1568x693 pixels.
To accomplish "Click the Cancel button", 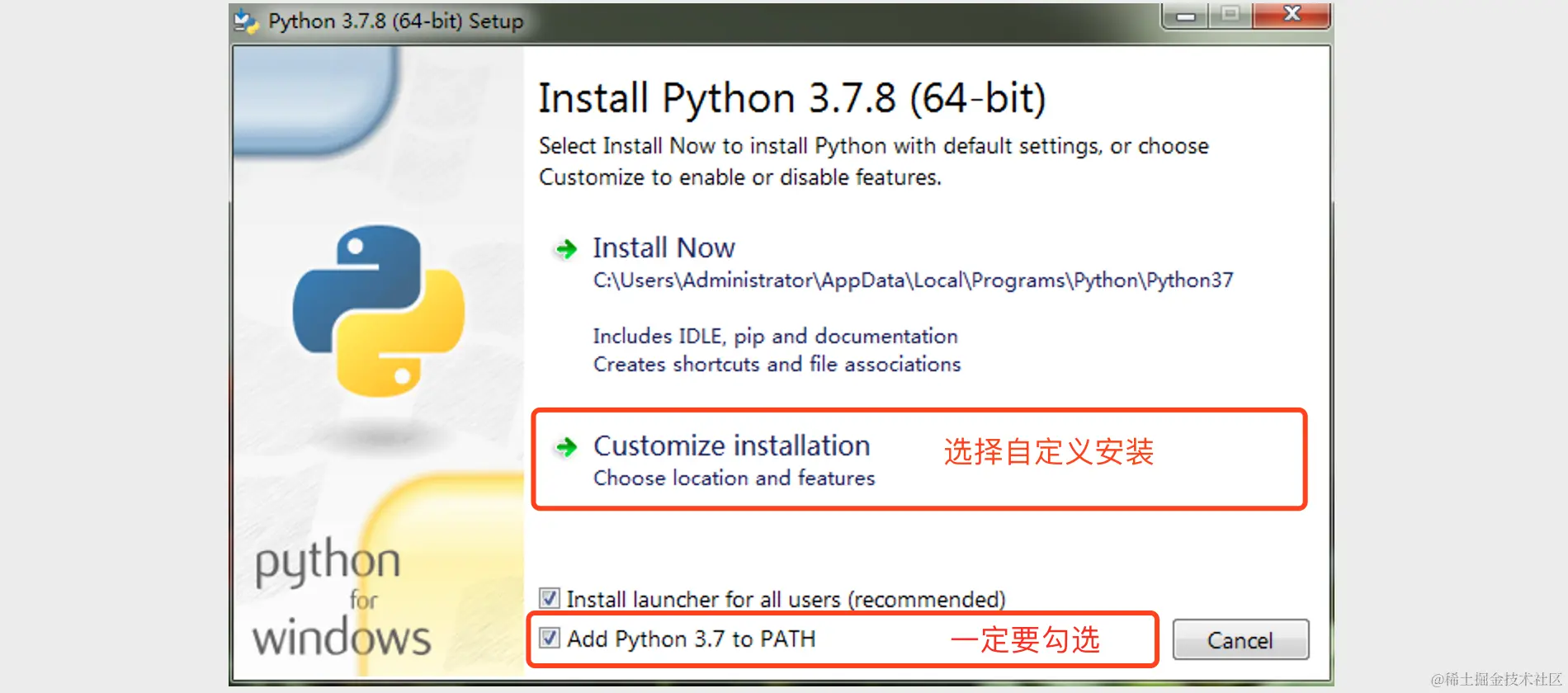I will coord(1240,639).
